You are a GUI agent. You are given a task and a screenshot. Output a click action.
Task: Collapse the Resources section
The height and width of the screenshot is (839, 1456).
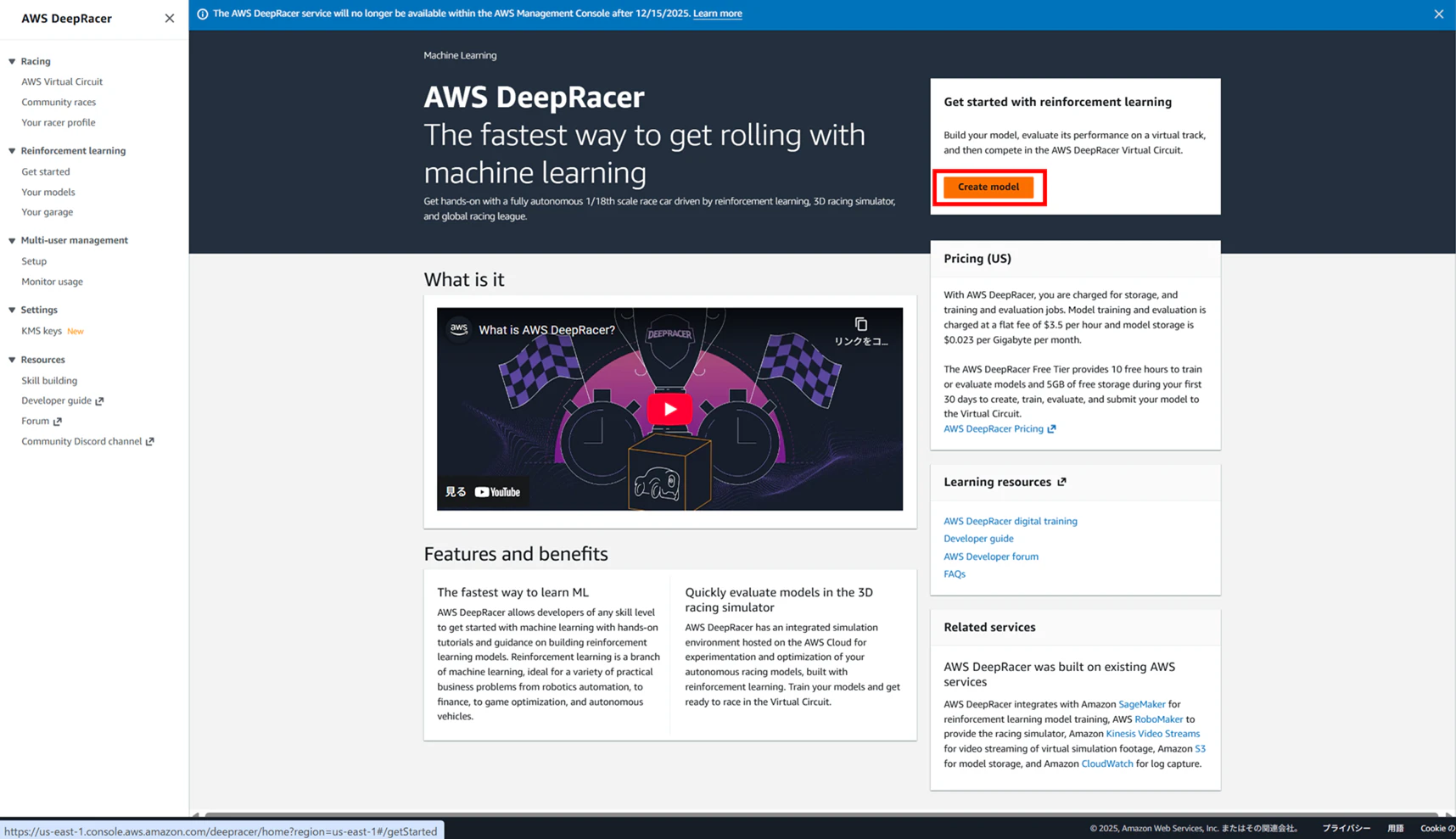[x=12, y=360]
